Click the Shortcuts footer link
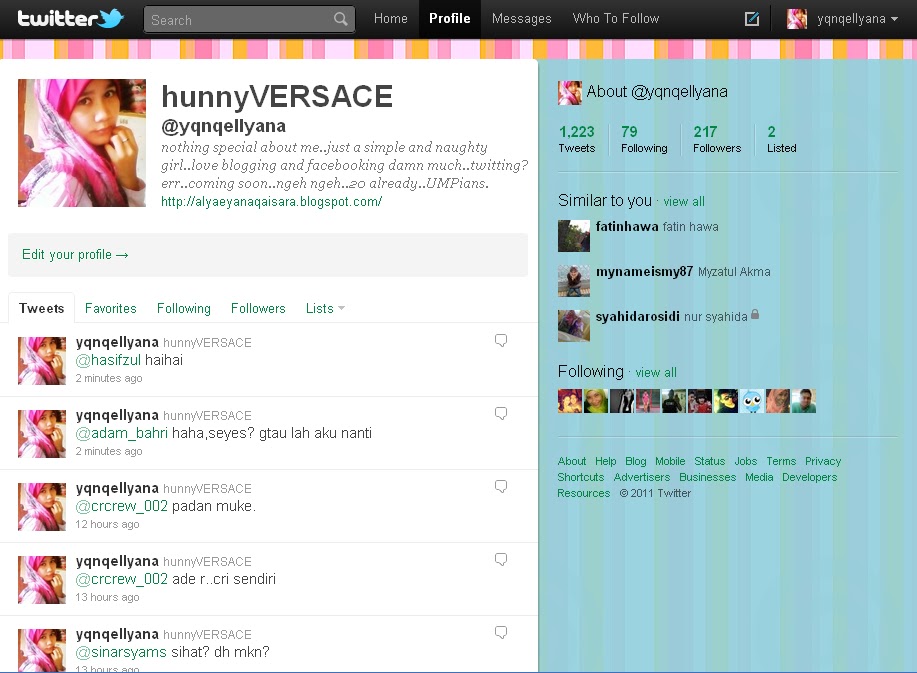This screenshot has height=673, width=917. [581, 477]
